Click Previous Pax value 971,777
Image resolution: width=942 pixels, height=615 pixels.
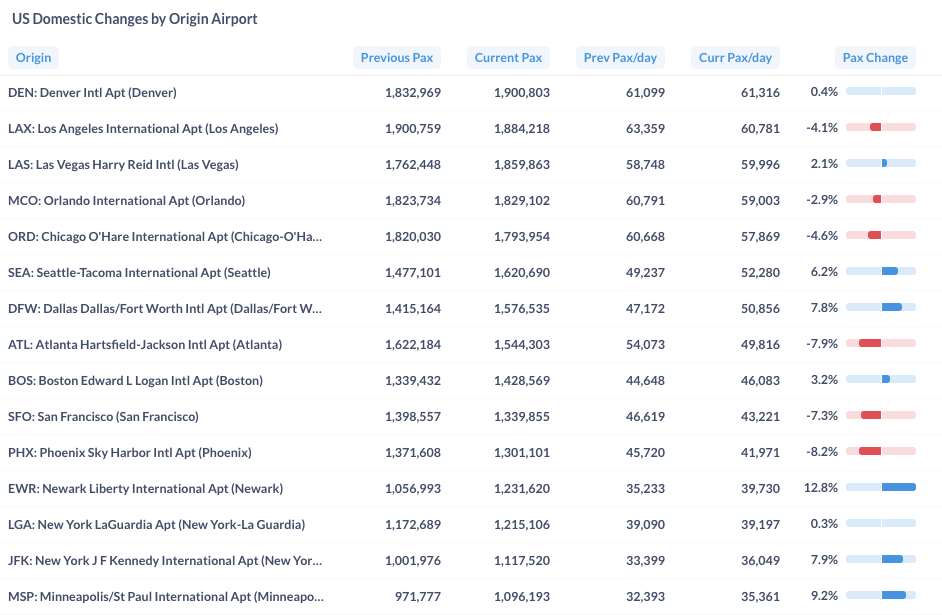click(x=418, y=597)
